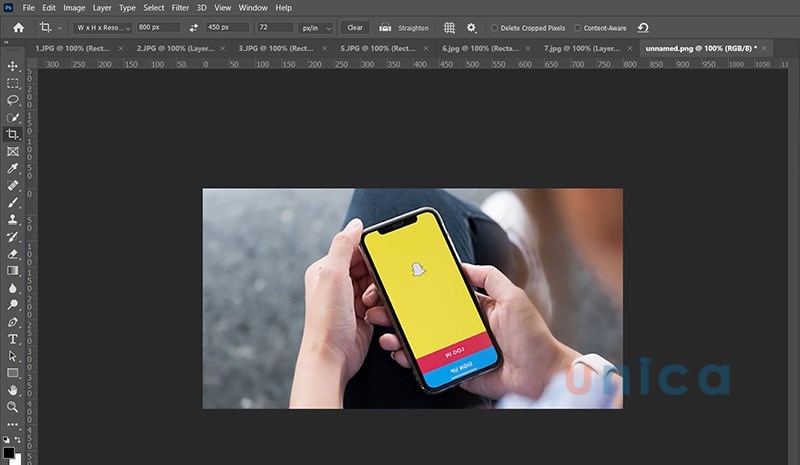Open the Help menu
The image size is (800, 465).
pyautogui.click(x=284, y=8)
